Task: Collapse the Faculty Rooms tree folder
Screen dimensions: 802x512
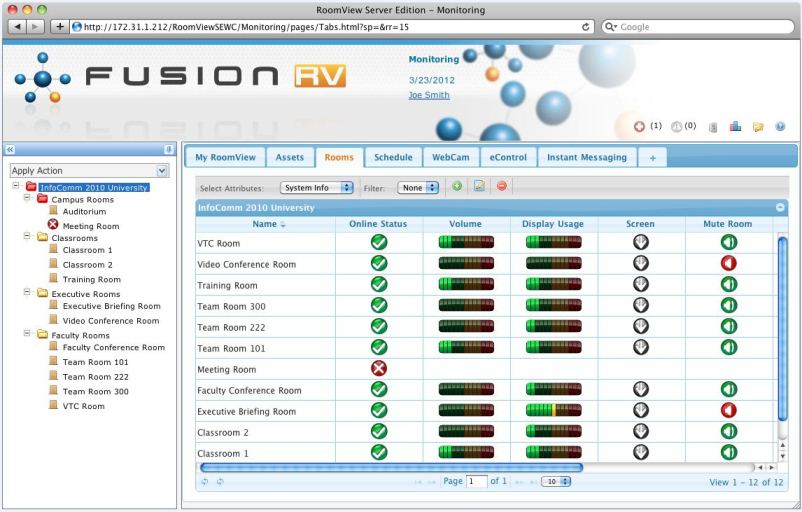Action: (30, 335)
